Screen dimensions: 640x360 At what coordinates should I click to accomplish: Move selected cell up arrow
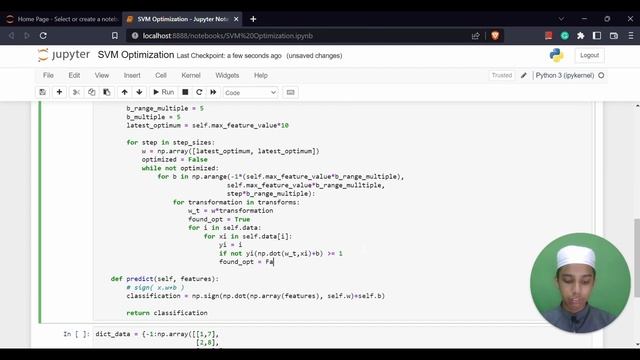124,92
